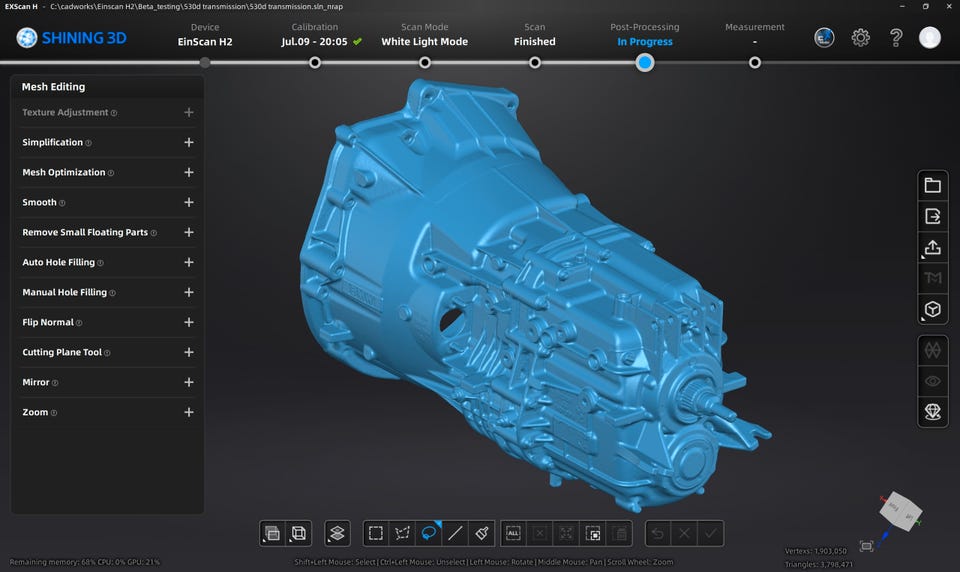The height and width of the screenshot is (572, 960).
Task: Click the upload share icon
Action: click(933, 247)
